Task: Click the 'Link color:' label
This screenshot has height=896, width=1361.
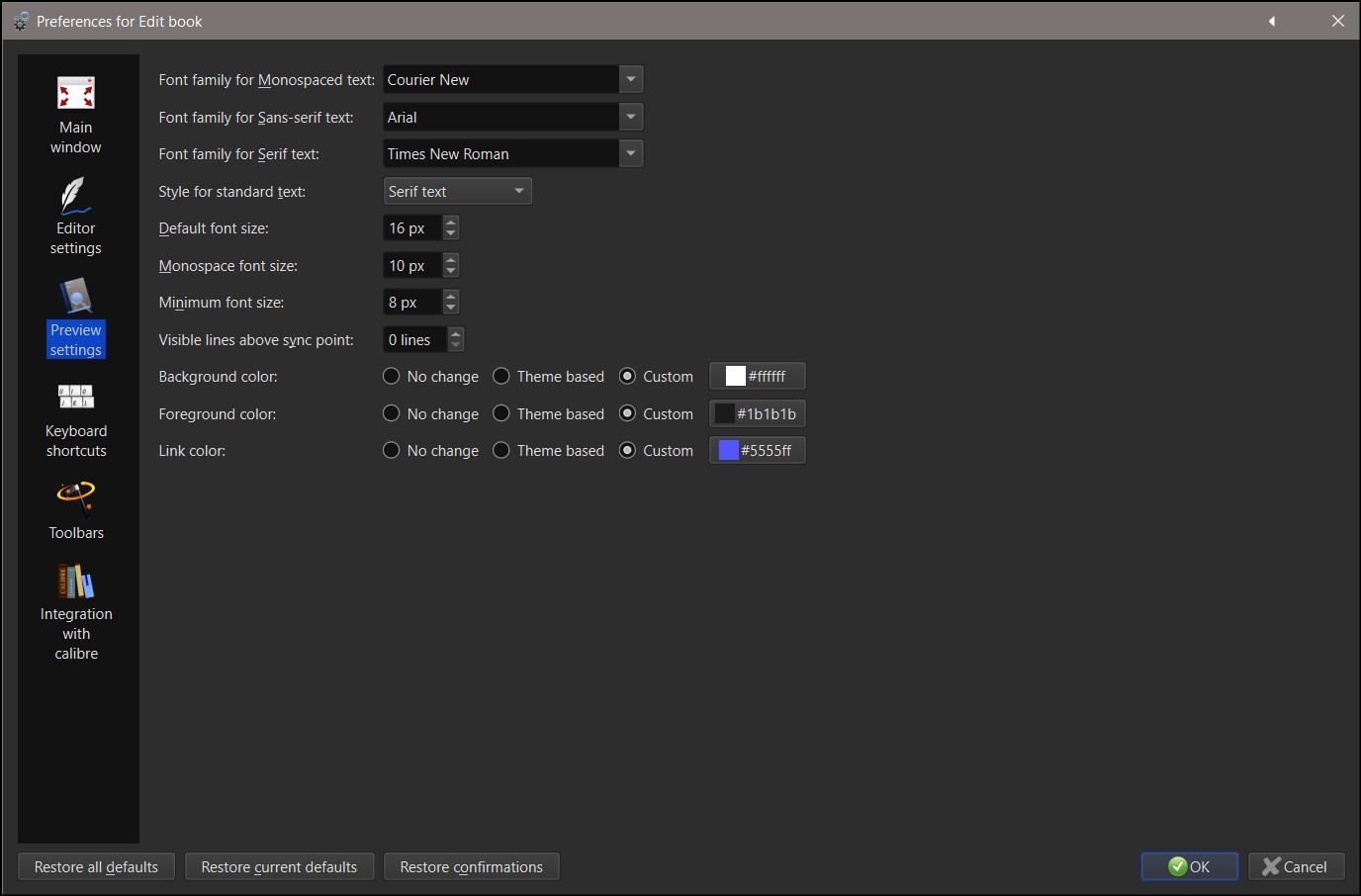Action: pyautogui.click(x=192, y=451)
